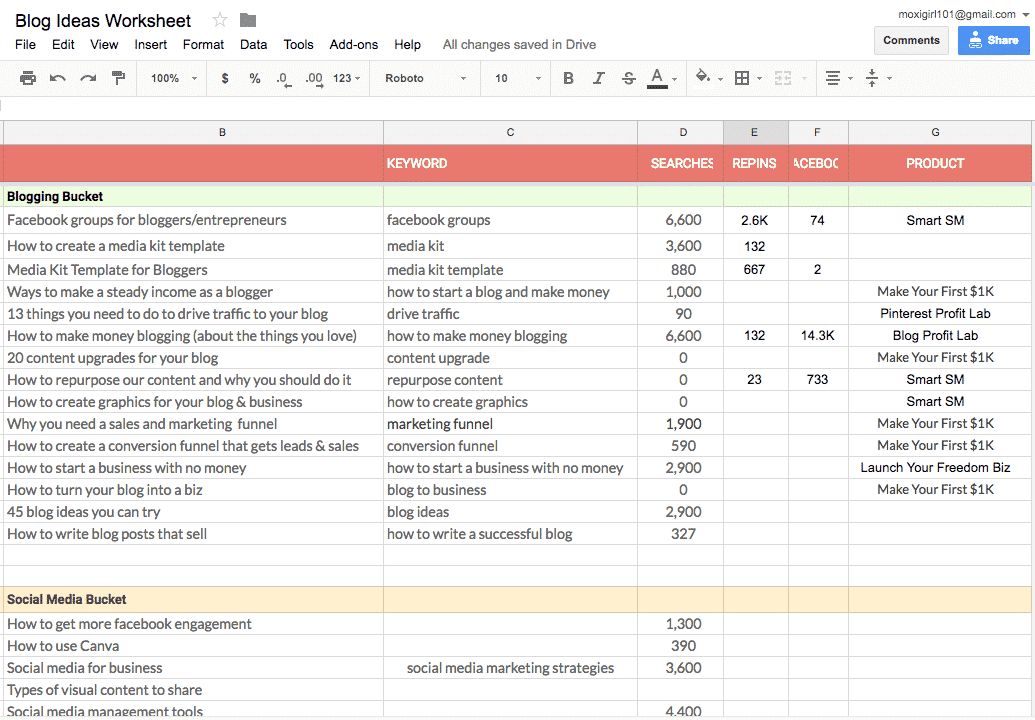Pick a cell fill color

click(709, 78)
